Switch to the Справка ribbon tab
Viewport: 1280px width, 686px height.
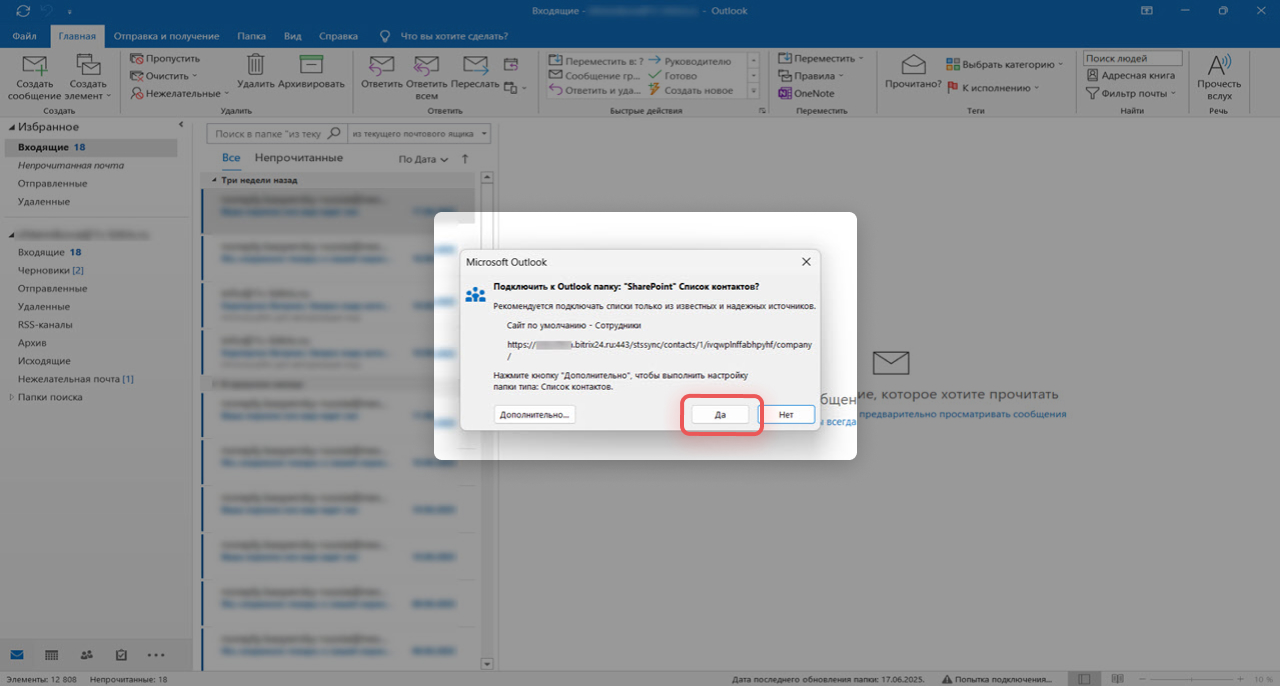click(x=338, y=36)
